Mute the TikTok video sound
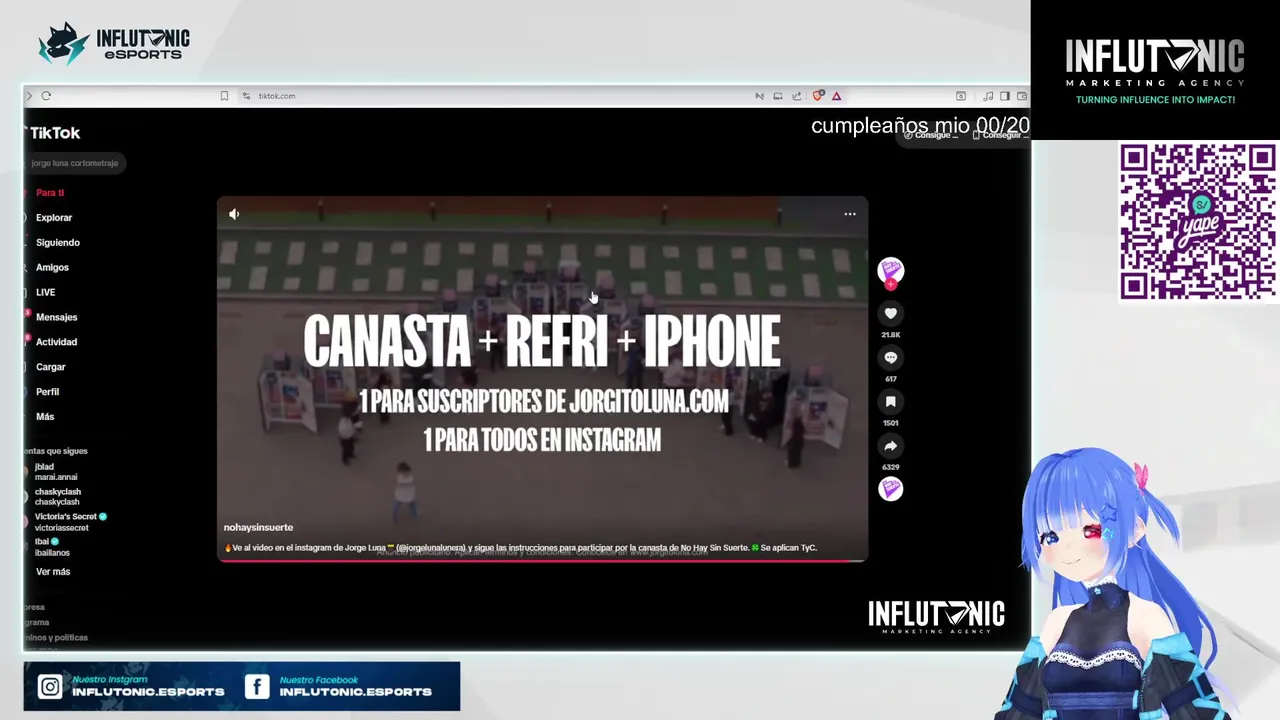Viewport: 1280px width, 720px height. click(234, 214)
